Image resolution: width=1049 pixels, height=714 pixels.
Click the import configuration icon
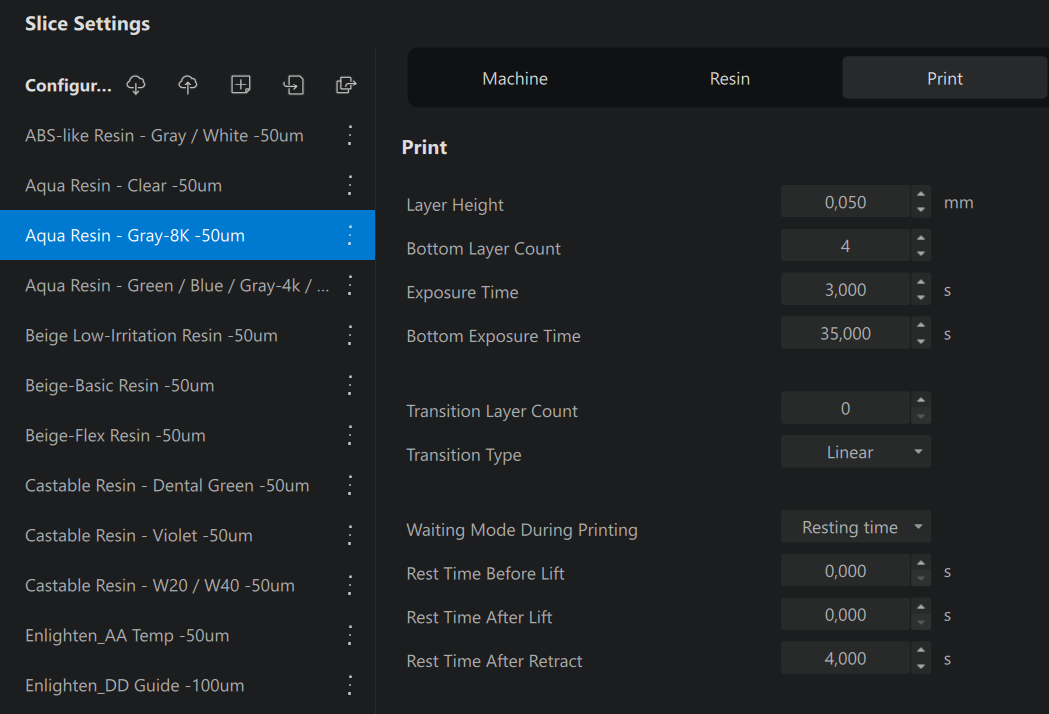[x=294, y=85]
